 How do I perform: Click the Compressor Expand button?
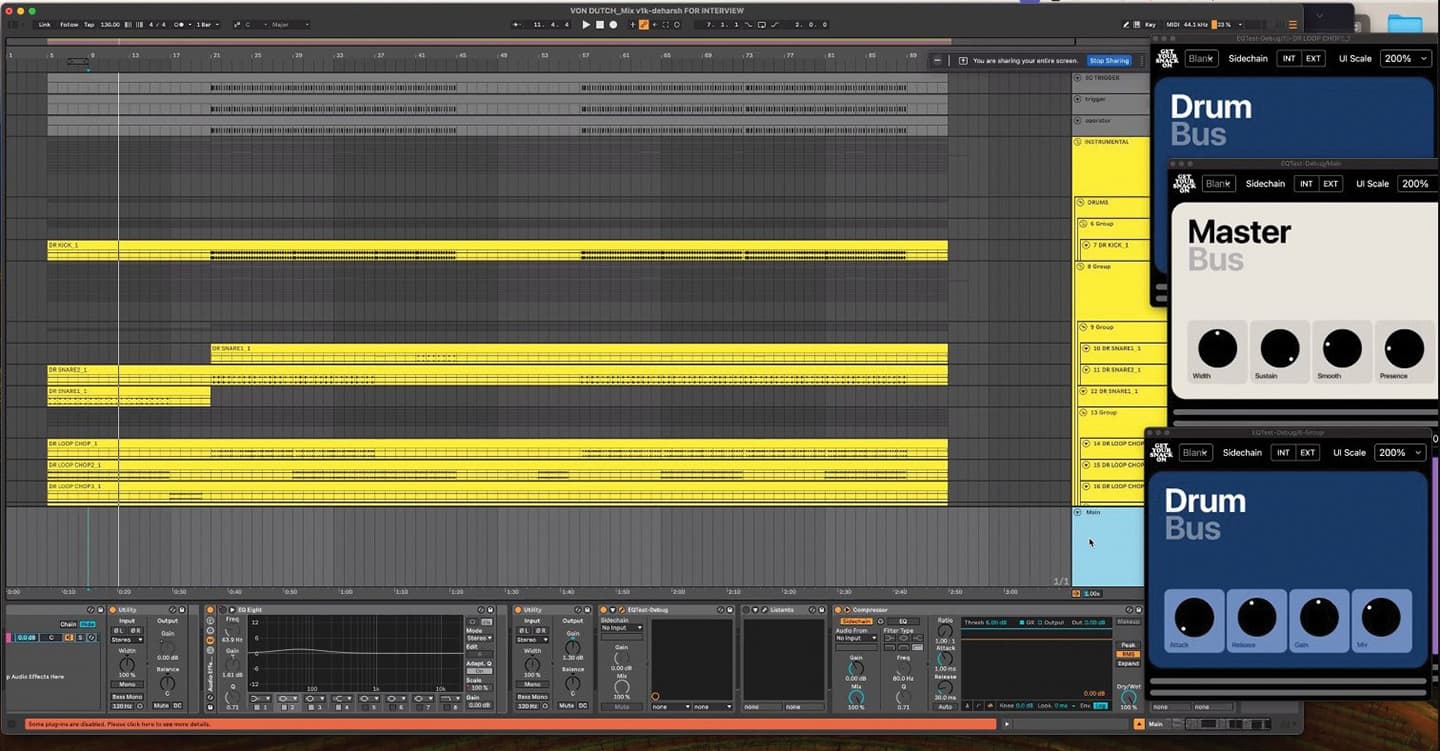click(1128, 663)
